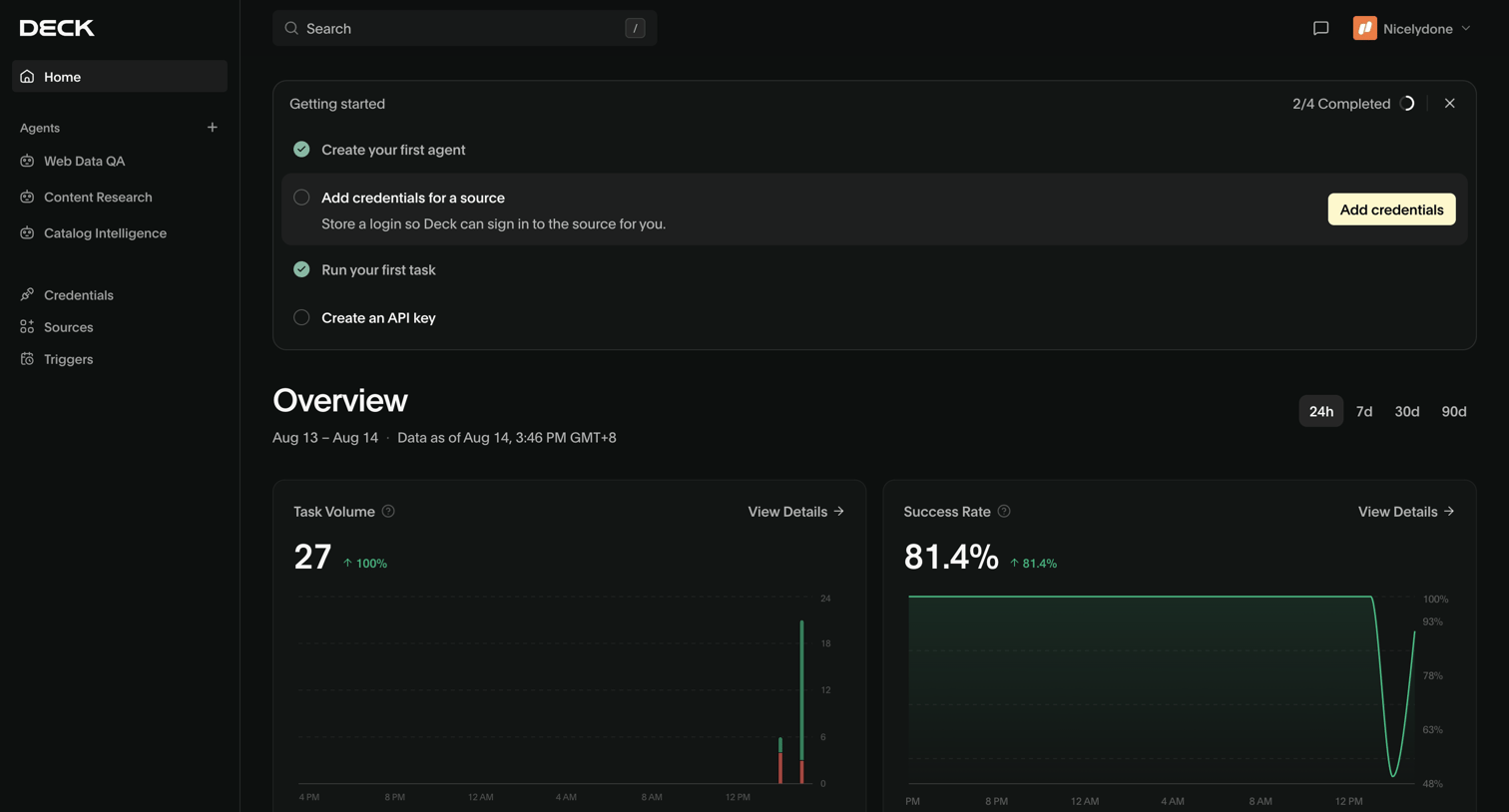Click the completion progress ring icon

coord(1407,104)
